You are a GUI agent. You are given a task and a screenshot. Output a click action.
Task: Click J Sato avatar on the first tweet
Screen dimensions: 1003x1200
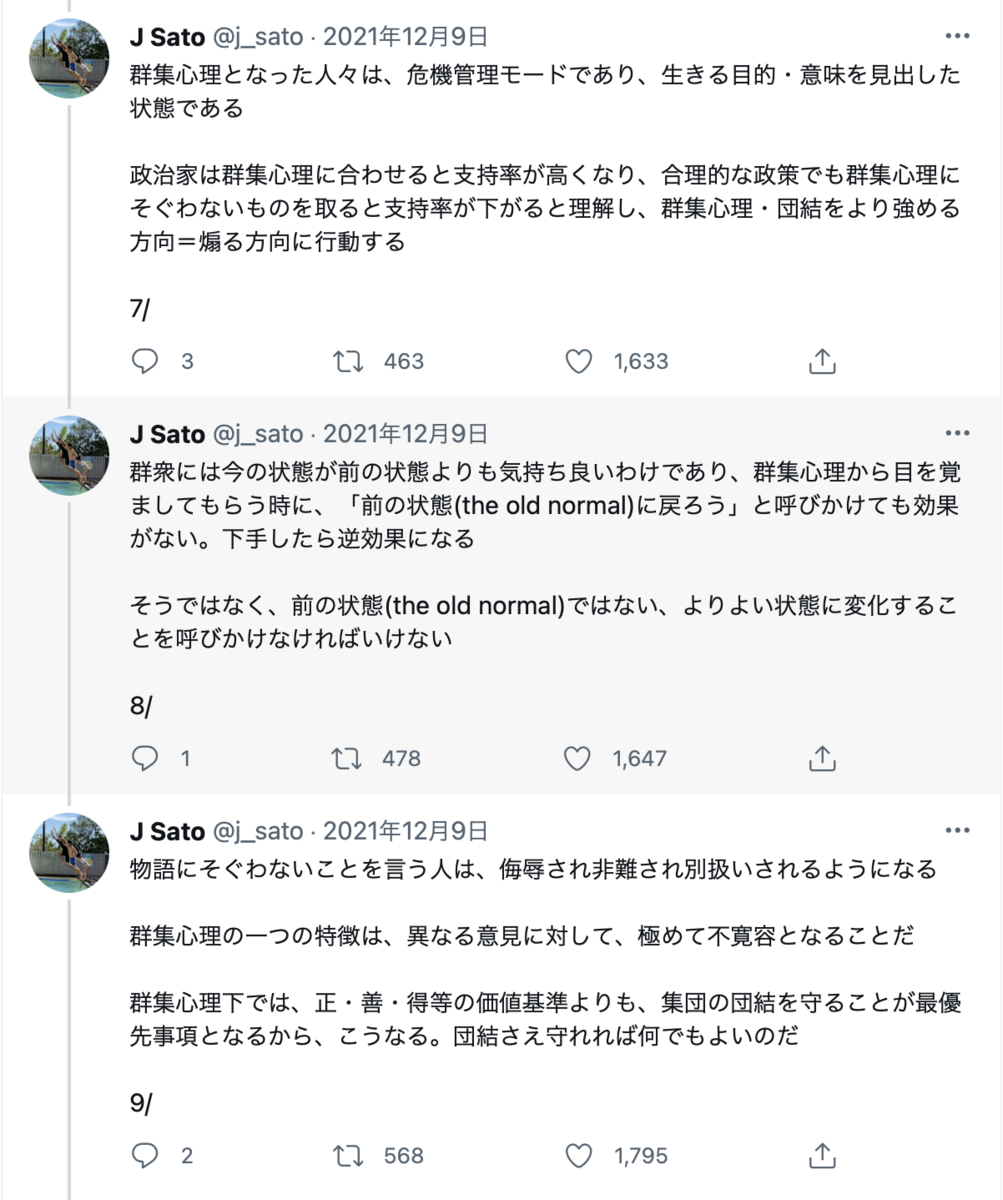70,58
